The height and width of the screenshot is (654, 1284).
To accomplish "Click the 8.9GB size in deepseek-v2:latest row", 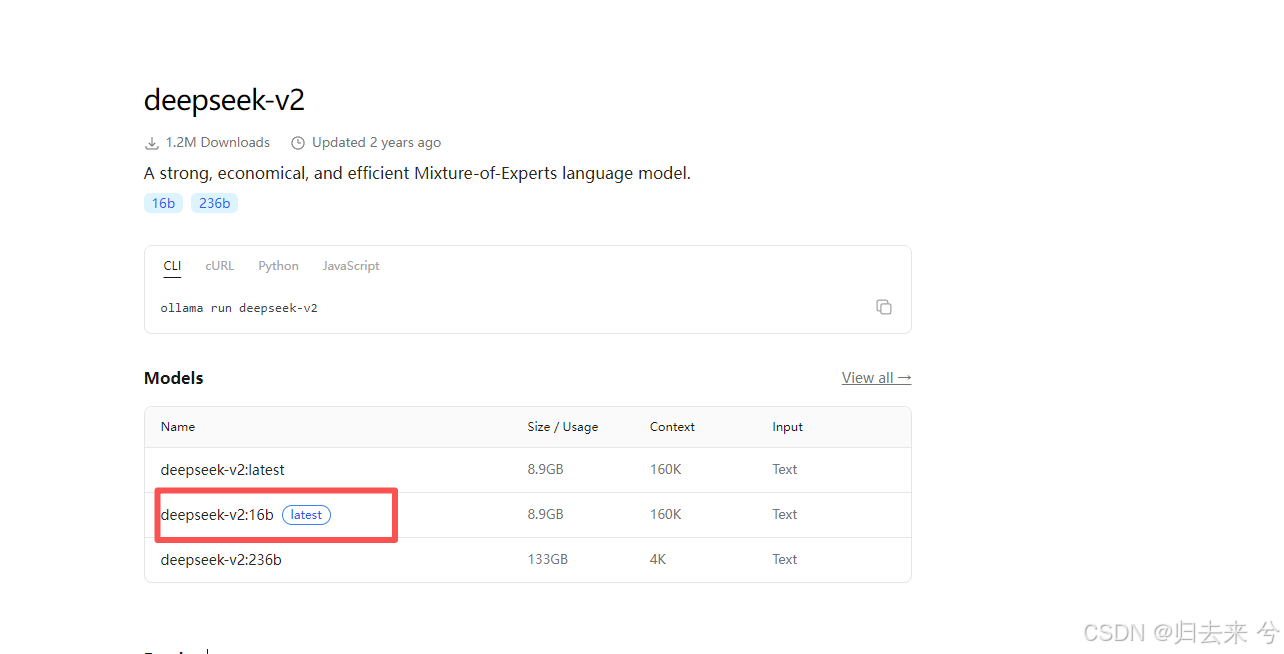I will [x=546, y=470].
